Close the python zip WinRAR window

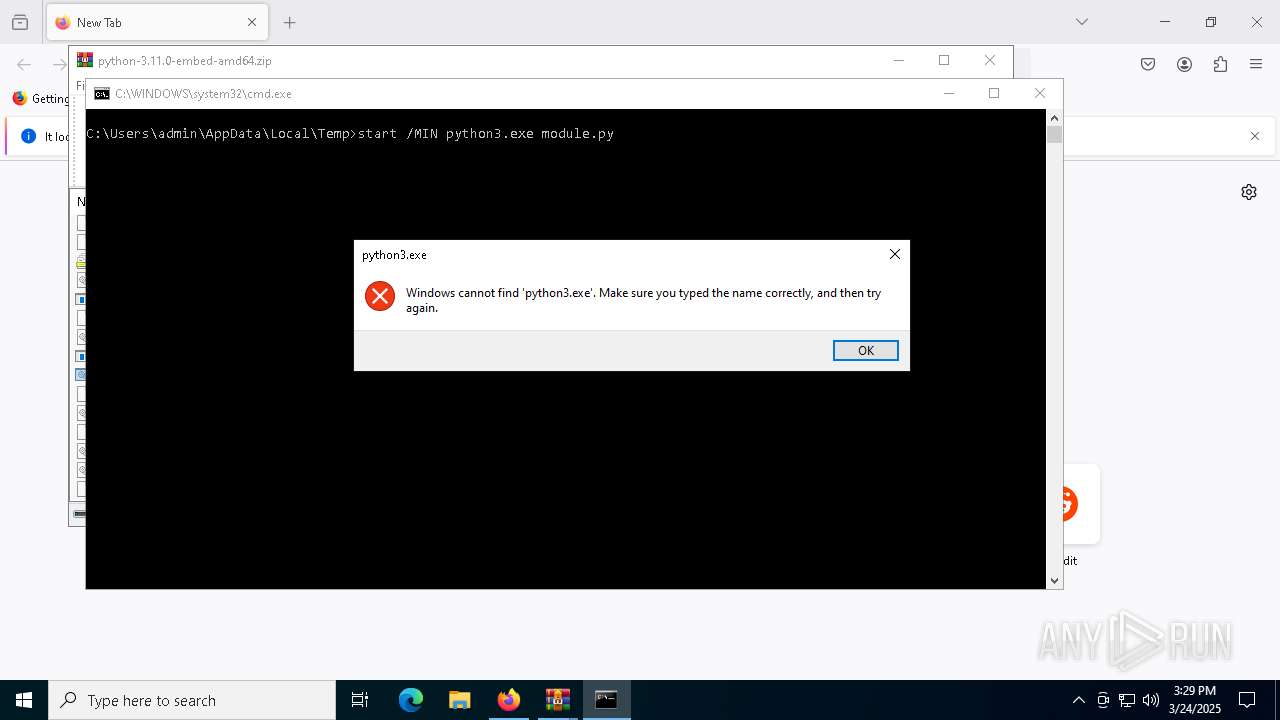tap(990, 60)
